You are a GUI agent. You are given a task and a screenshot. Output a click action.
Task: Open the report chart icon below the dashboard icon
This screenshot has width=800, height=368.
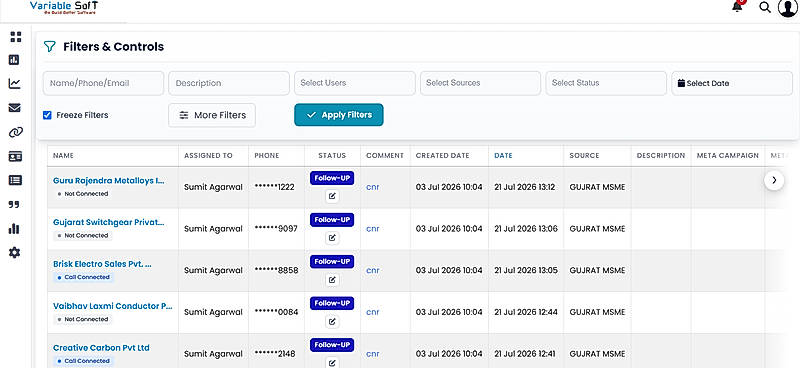tap(14, 60)
